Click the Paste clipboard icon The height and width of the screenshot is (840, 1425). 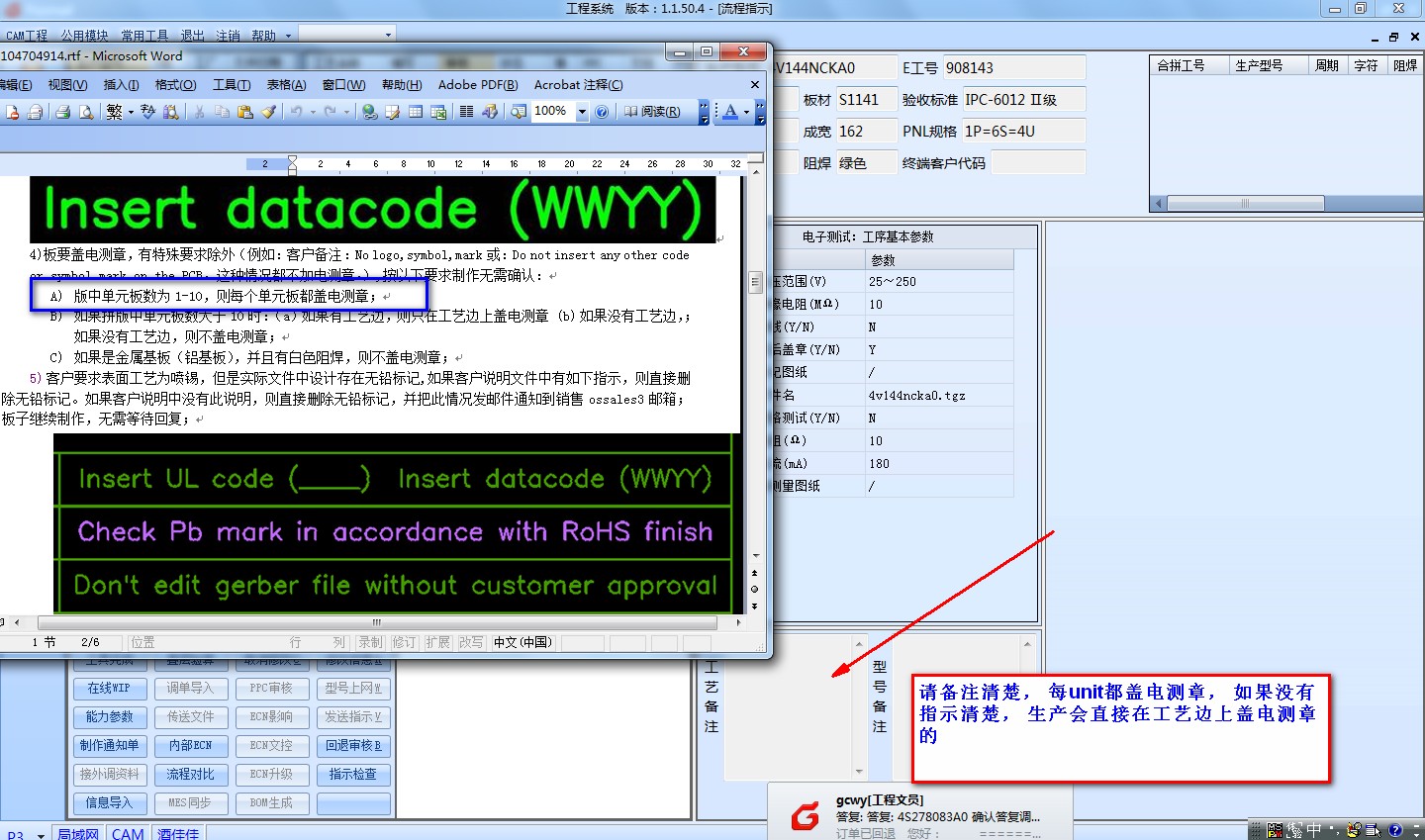[244, 112]
